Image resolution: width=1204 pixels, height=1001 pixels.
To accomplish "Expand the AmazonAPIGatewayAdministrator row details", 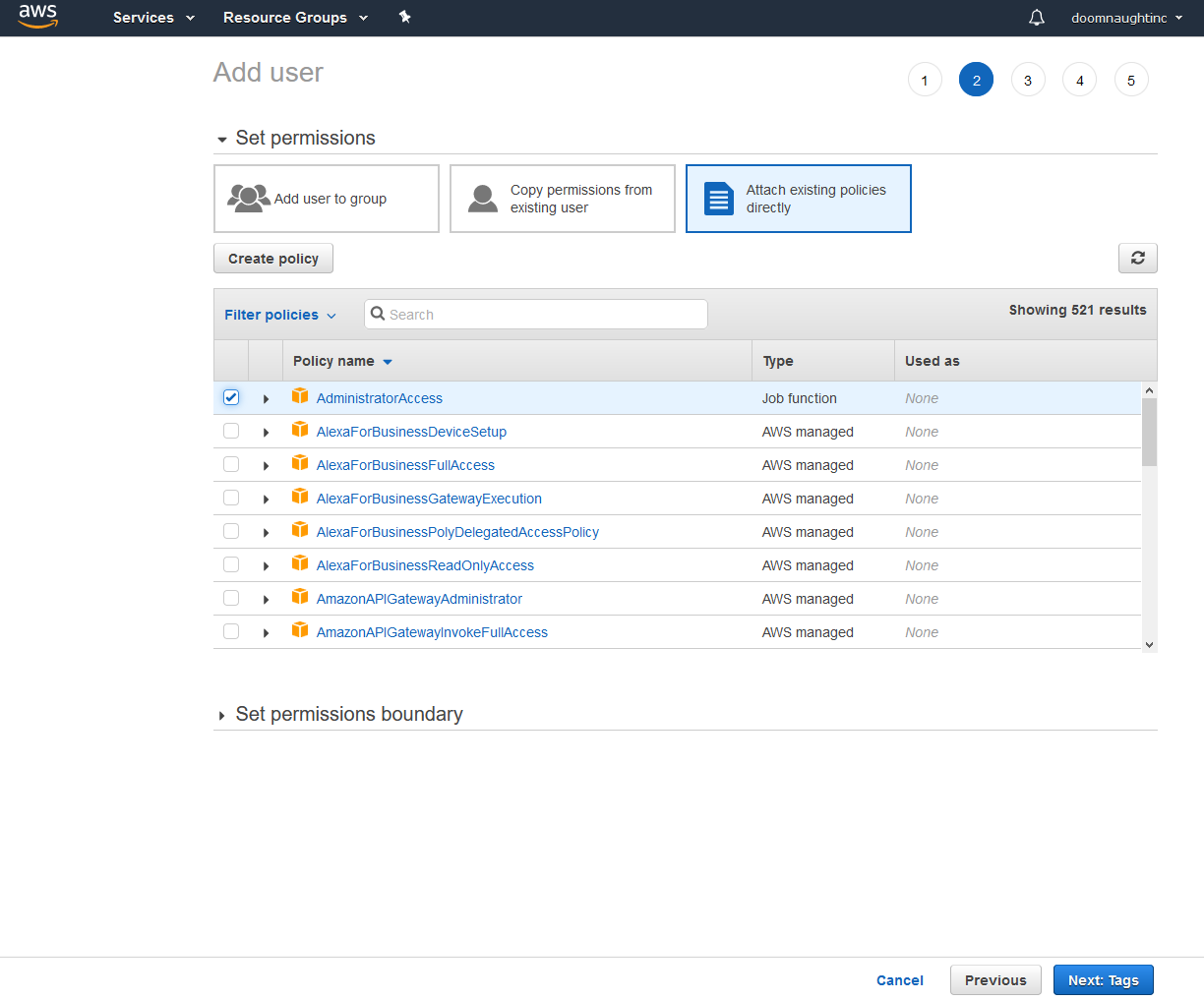I will [266, 600].
